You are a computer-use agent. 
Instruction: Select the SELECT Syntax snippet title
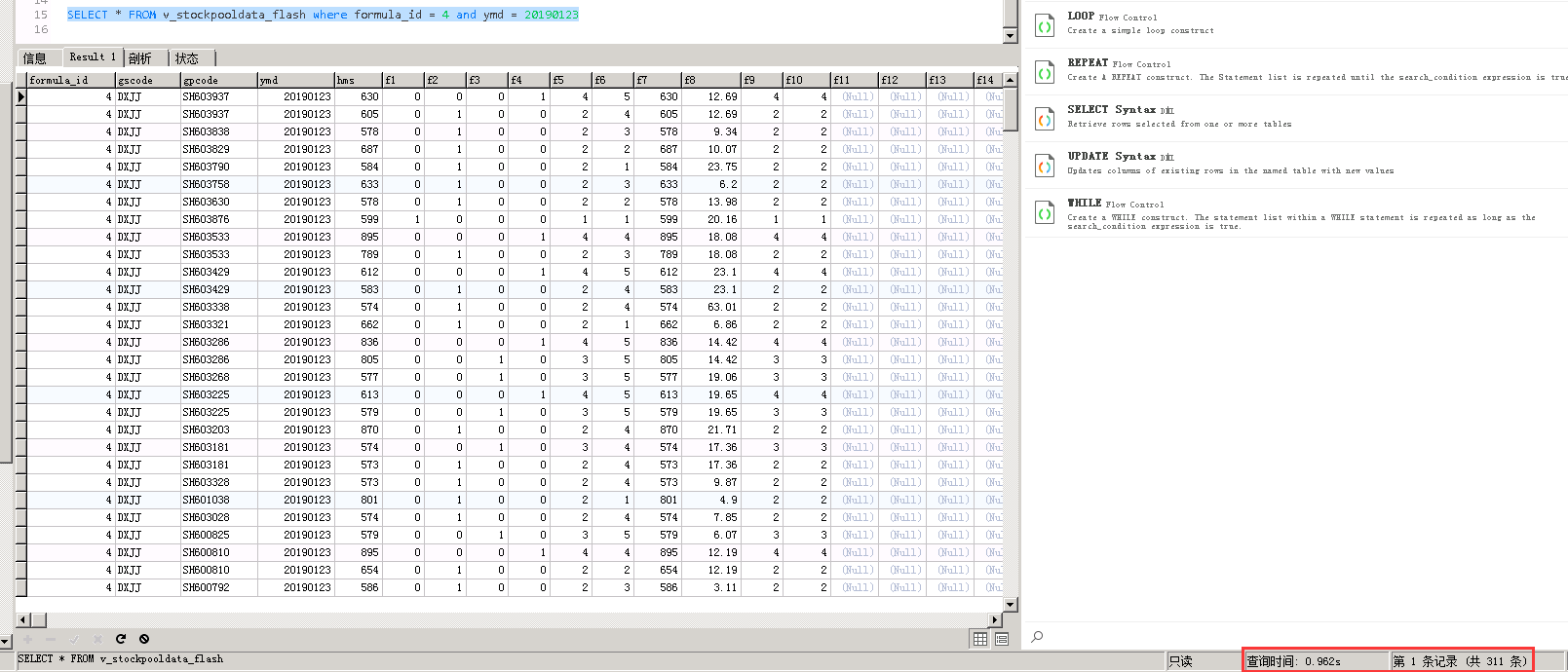pos(1121,110)
